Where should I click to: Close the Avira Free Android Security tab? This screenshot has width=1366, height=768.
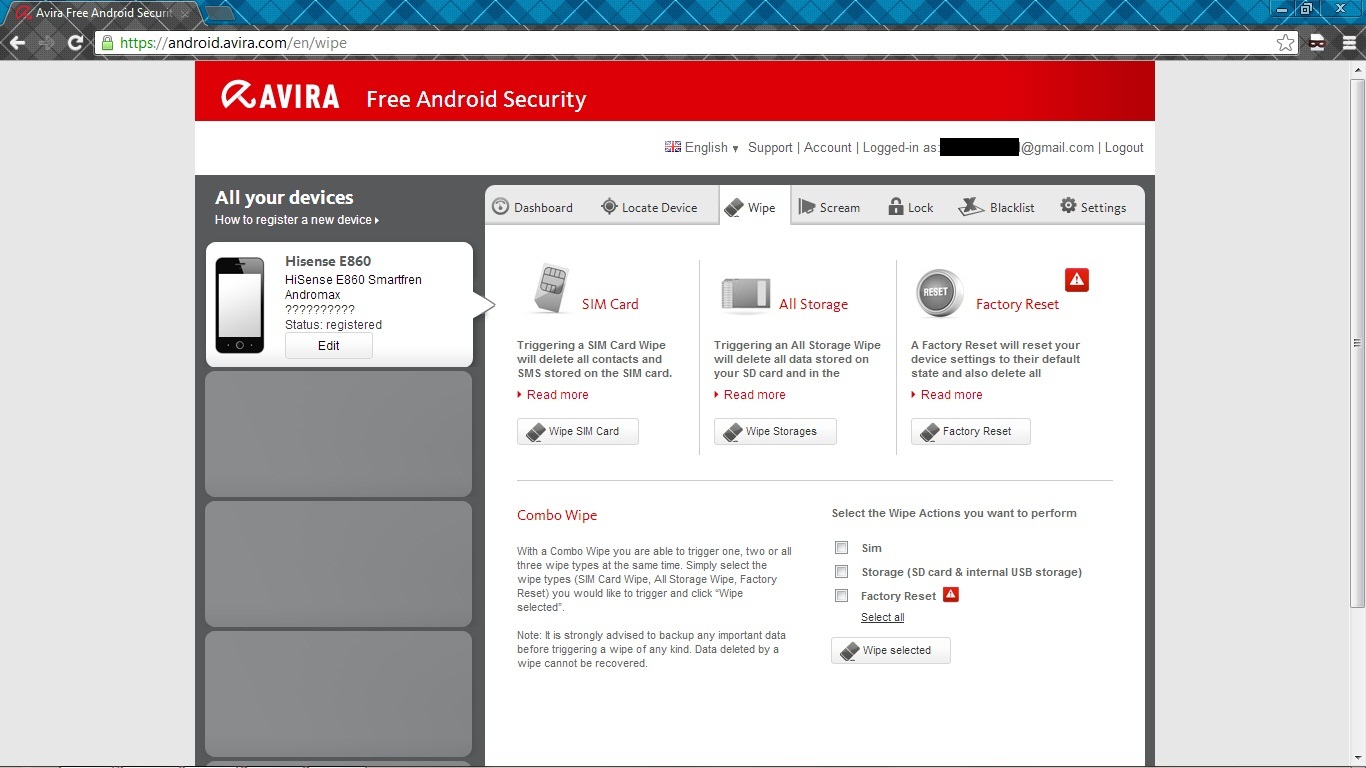pos(184,14)
